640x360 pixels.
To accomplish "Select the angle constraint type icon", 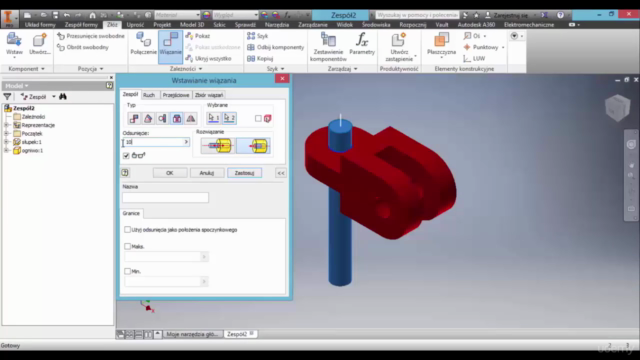I will point(148,118).
